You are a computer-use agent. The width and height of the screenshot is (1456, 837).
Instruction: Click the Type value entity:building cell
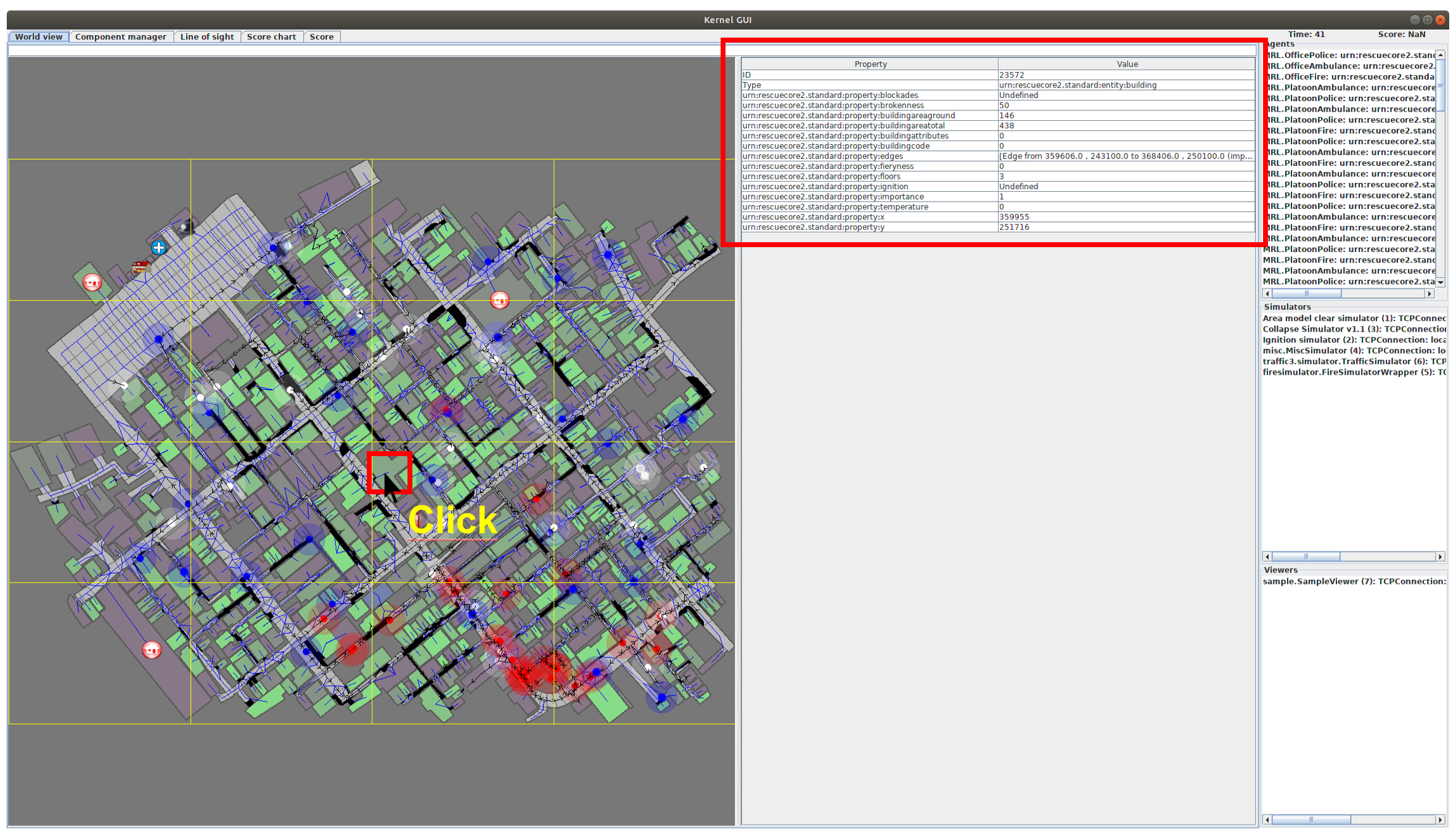pos(1127,85)
